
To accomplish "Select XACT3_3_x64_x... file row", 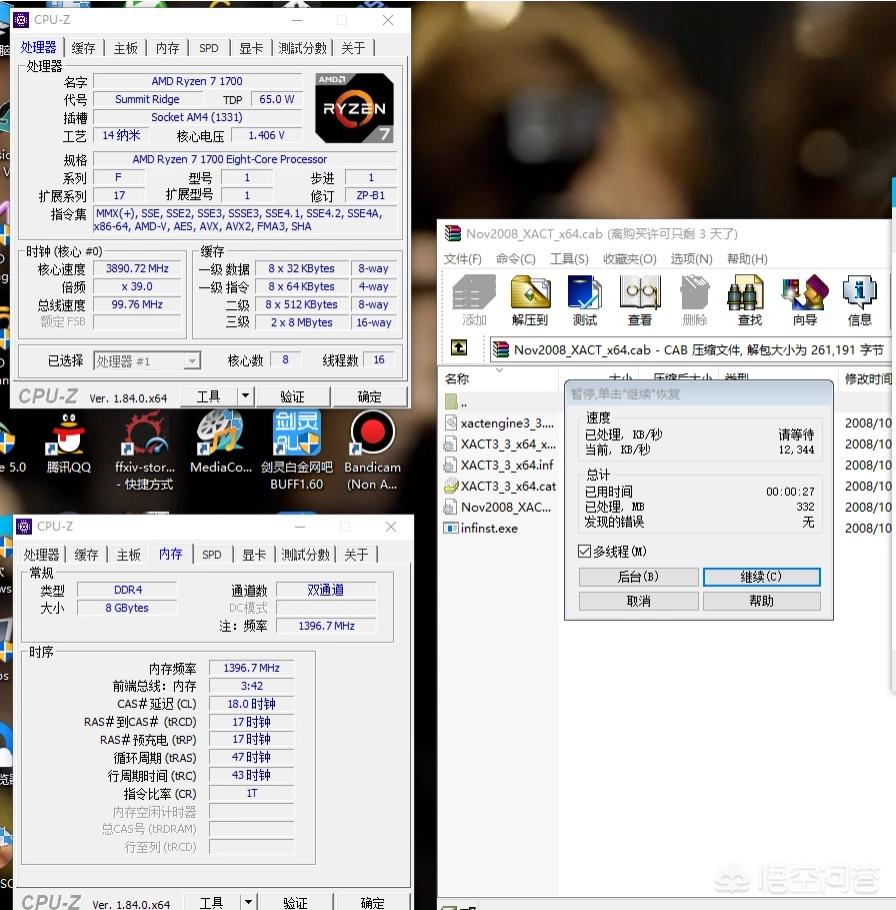I will point(500,444).
